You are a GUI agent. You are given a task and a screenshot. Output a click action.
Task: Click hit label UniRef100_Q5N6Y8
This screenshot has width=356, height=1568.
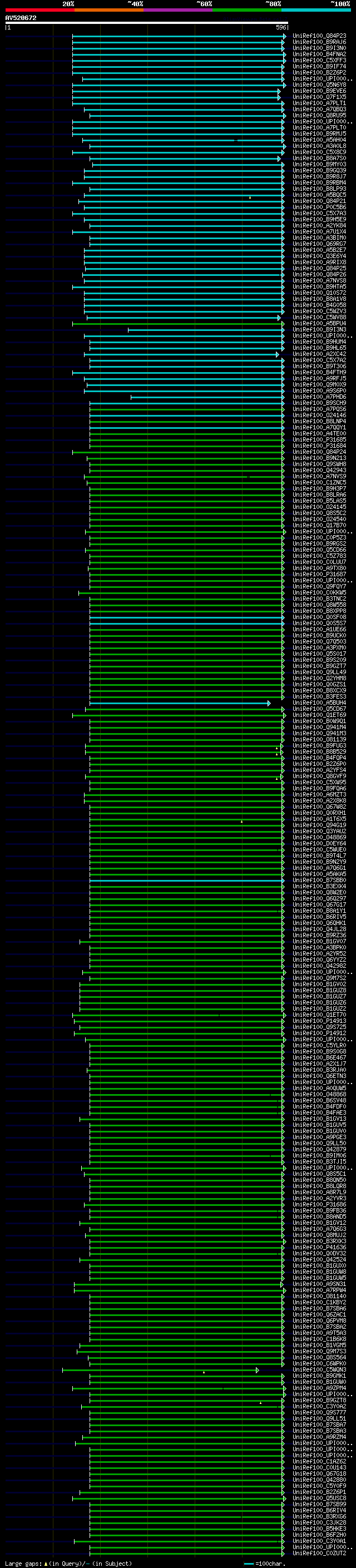coord(319,85)
